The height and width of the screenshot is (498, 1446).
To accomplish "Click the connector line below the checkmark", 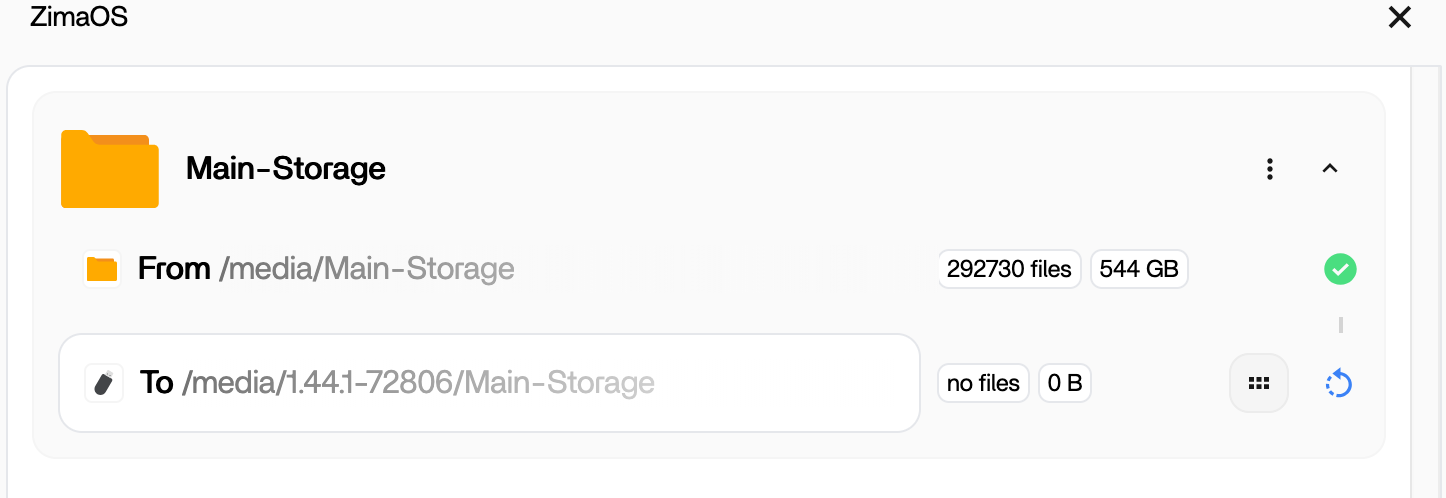I will 1340,325.
